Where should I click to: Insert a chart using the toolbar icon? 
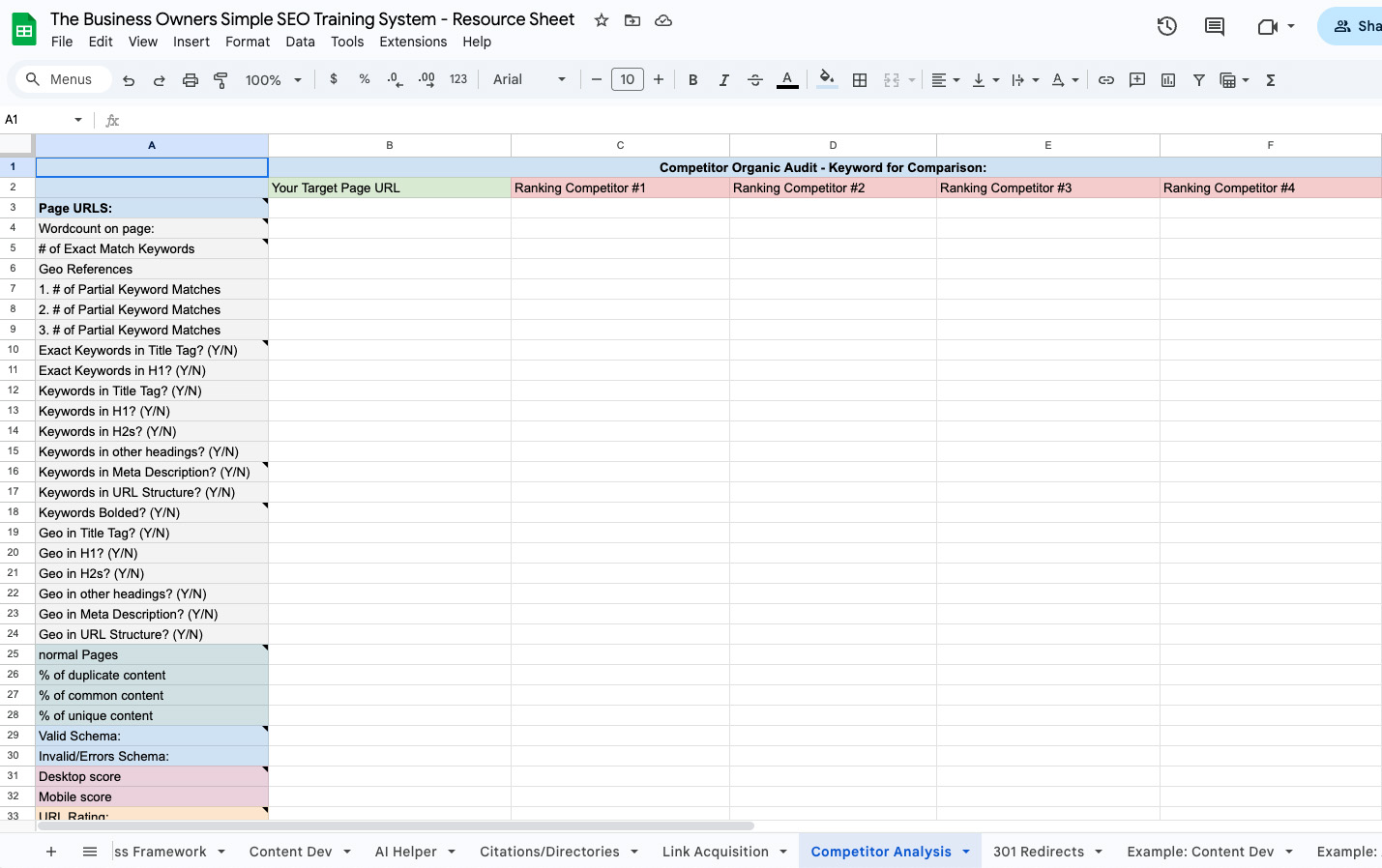(1168, 80)
